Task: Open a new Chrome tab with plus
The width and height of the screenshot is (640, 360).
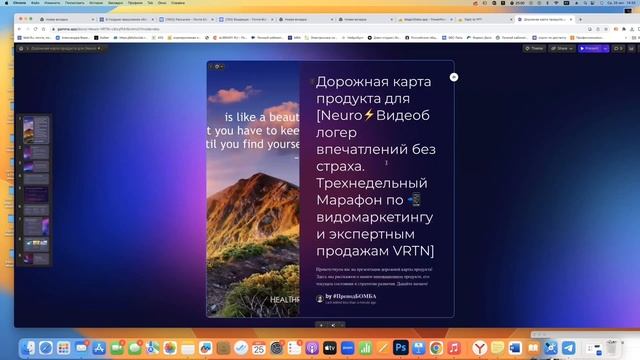Action: coord(580,19)
